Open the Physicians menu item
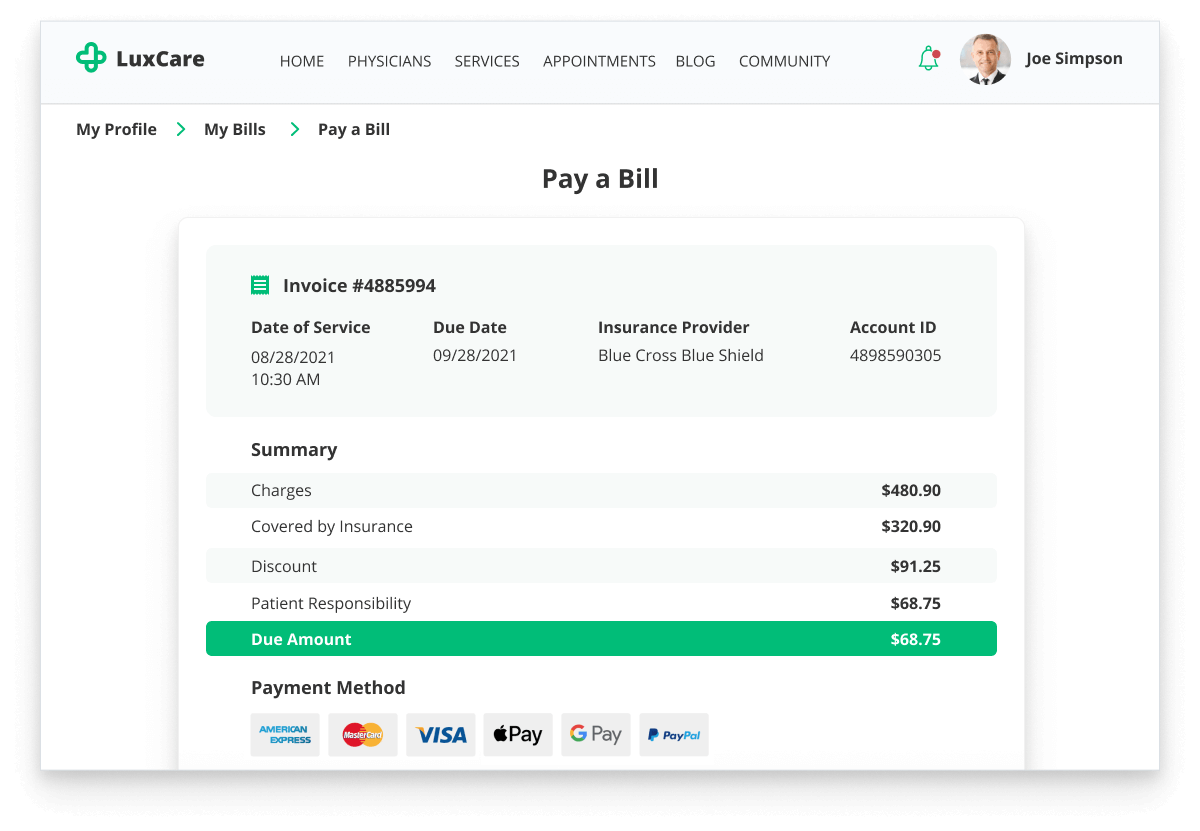Screen dimensions: 1200x831 pos(389,61)
